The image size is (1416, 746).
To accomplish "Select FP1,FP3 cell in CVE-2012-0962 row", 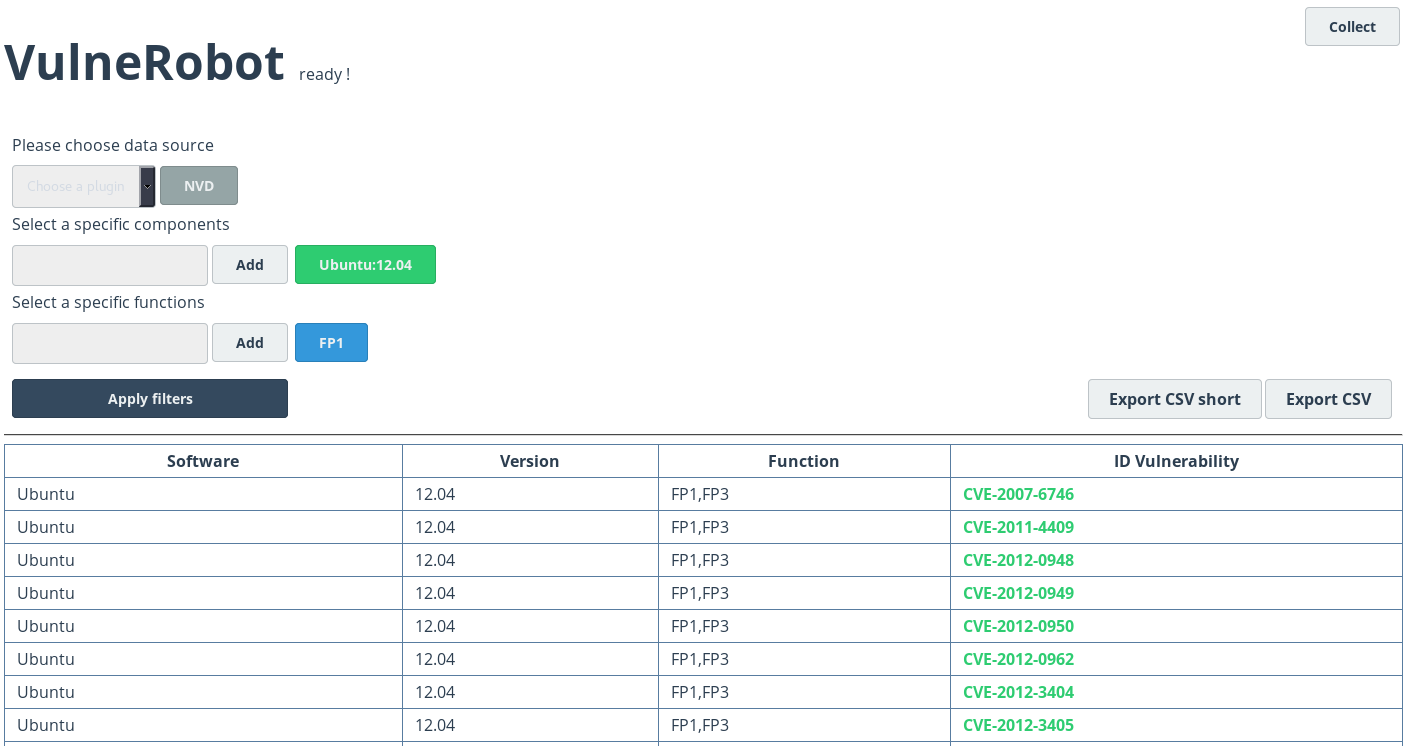I will pyautogui.click(x=804, y=659).
